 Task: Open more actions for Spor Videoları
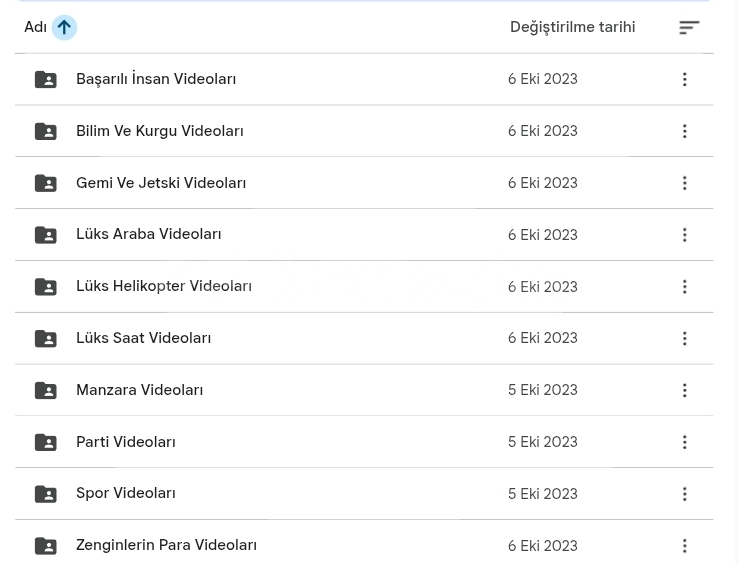[684, 494]
